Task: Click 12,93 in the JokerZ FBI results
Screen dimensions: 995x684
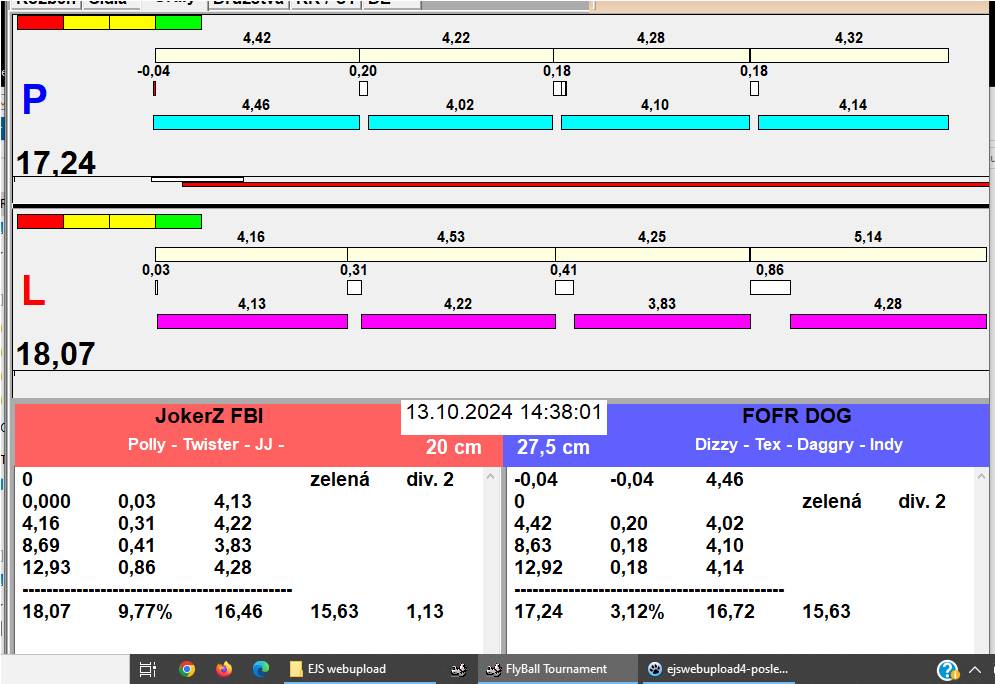Action: (x=46, y=568)
